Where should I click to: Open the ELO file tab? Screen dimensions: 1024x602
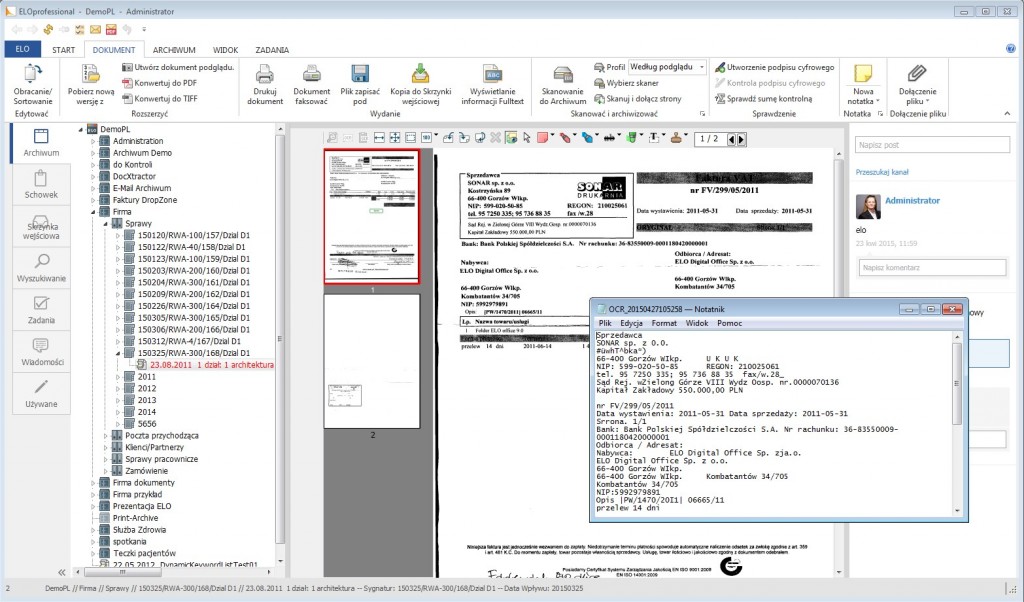coord(22,49)
